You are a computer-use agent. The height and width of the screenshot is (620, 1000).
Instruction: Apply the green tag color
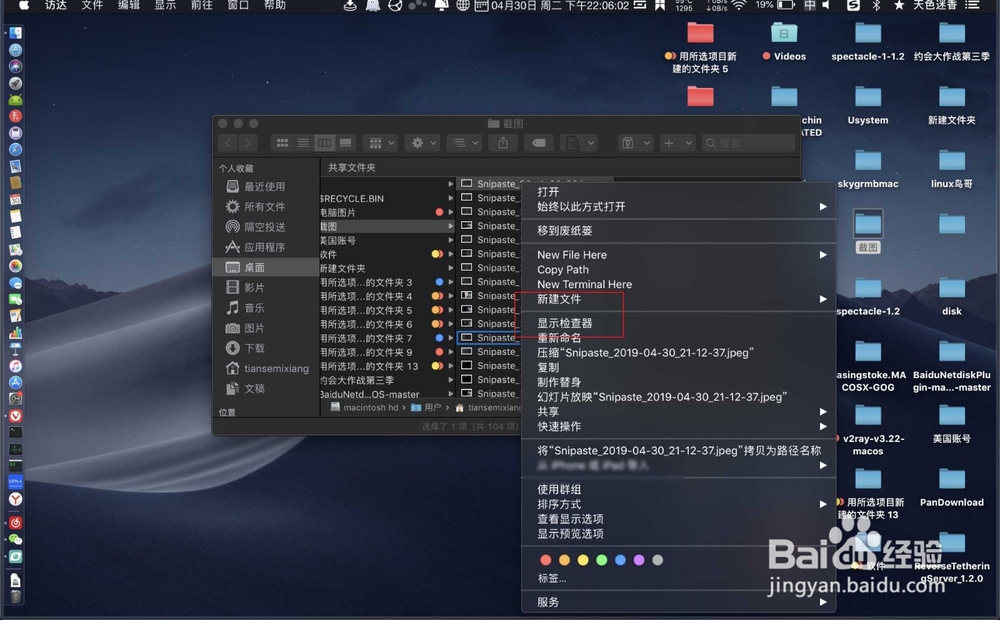[601, 560]
